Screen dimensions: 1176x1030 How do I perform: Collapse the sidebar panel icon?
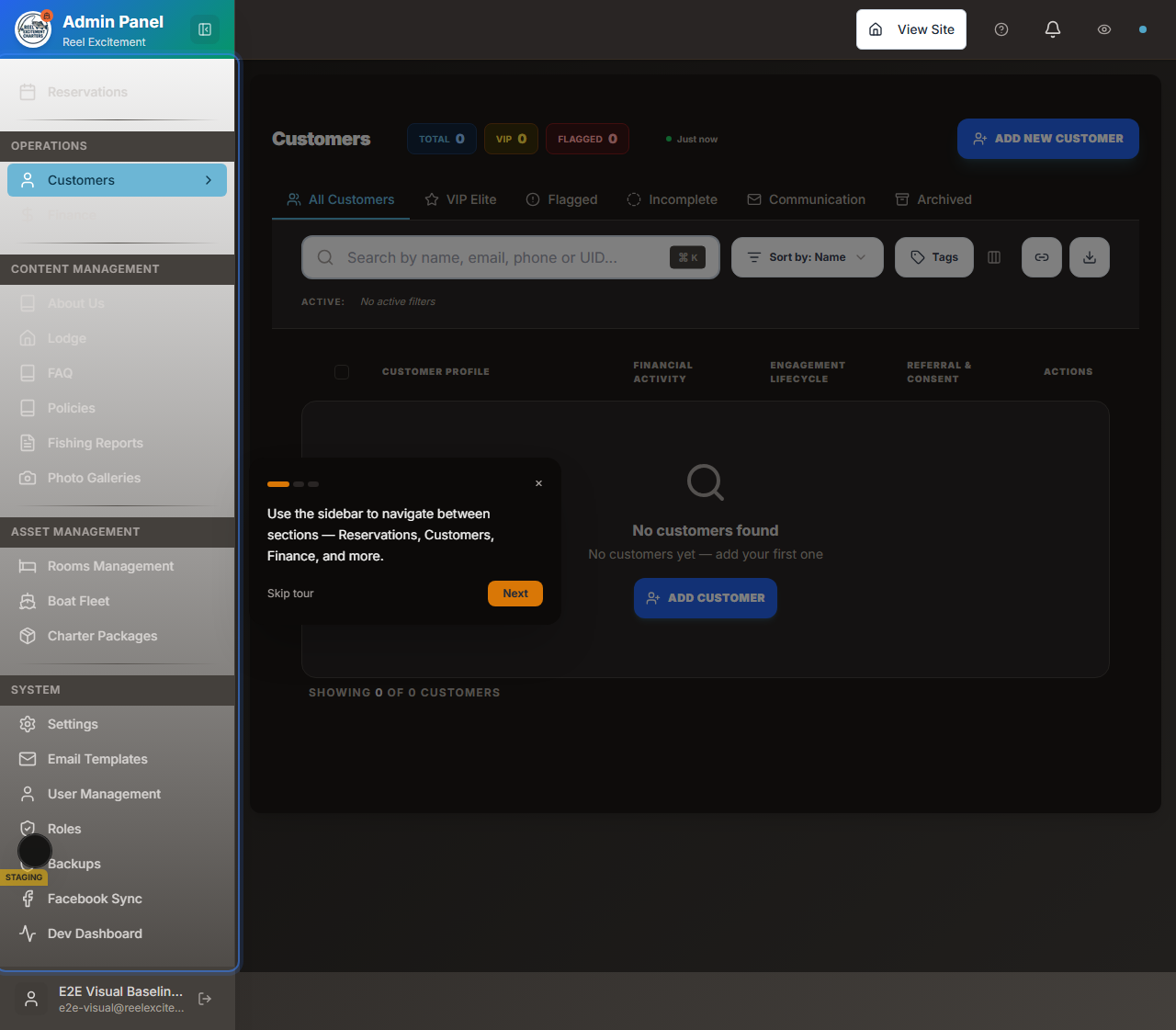(x=205, y=29)
